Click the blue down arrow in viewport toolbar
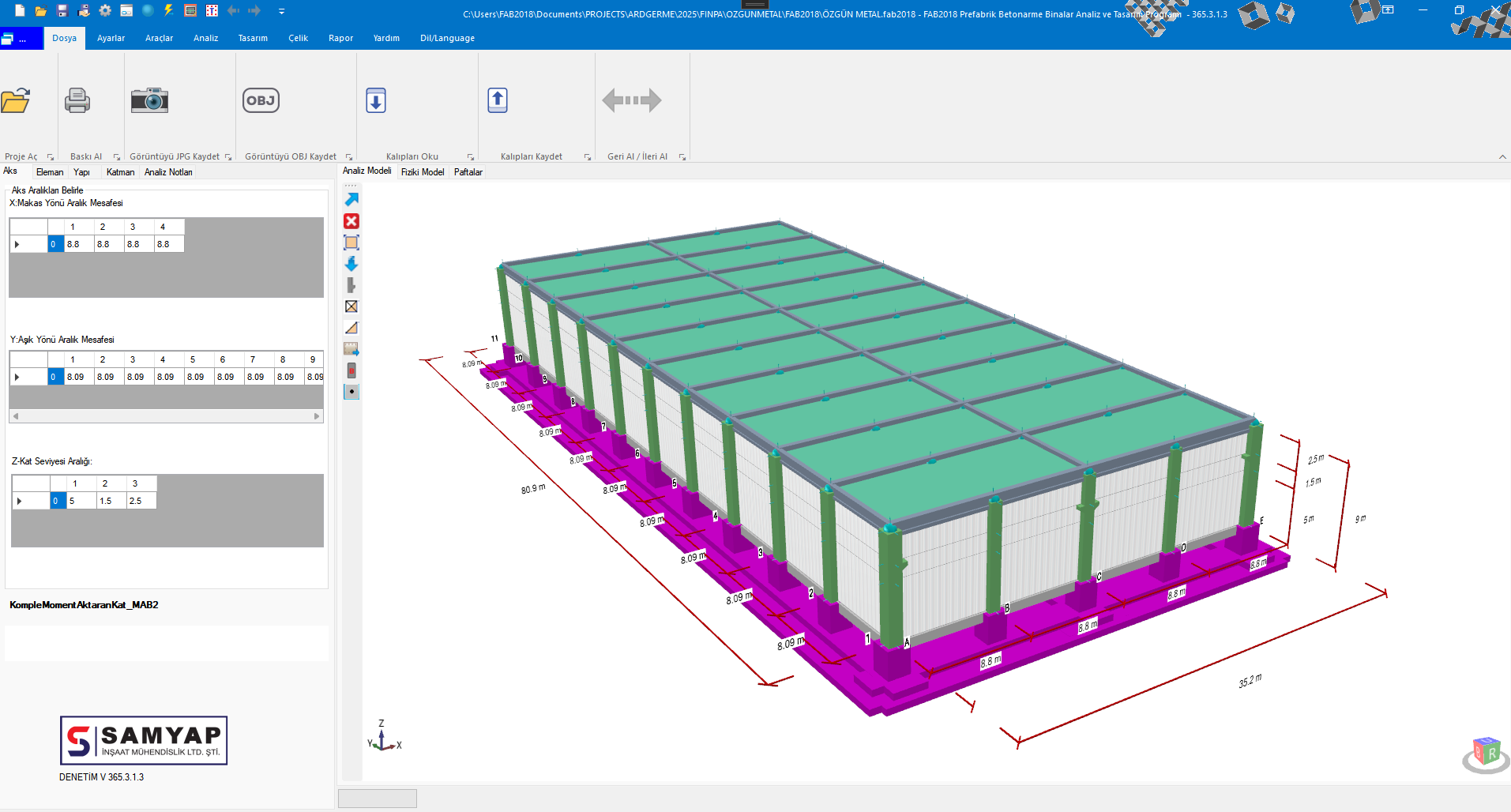The image size is (1511, 812). coord(351,264)
